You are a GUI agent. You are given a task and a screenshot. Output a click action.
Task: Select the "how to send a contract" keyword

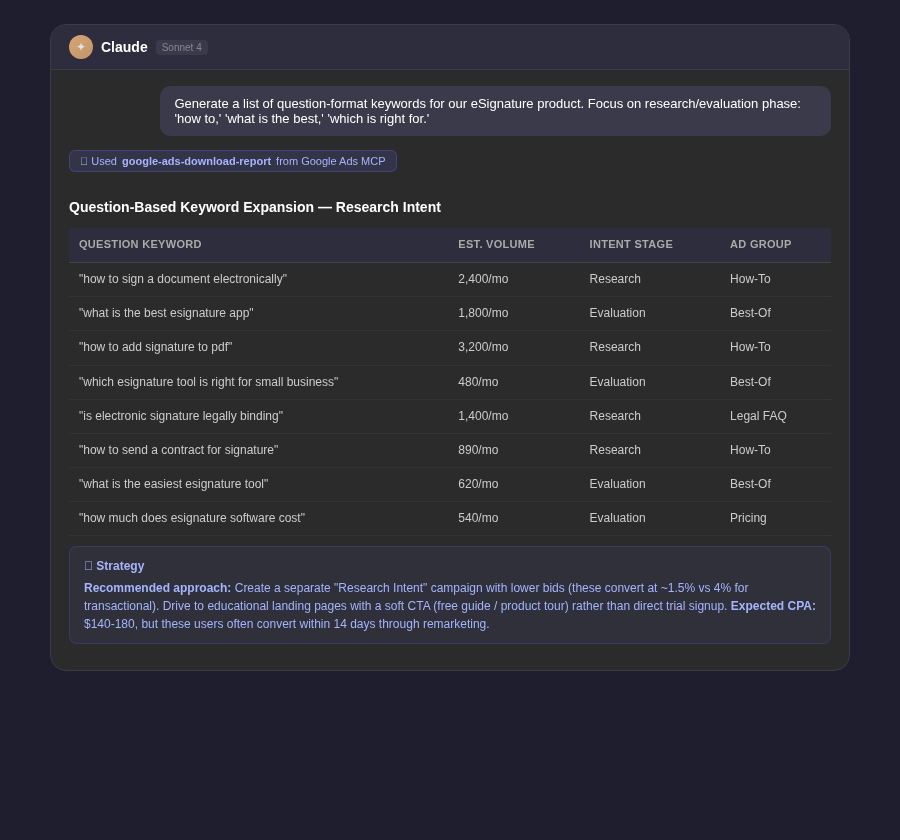(x=179, y=450)
